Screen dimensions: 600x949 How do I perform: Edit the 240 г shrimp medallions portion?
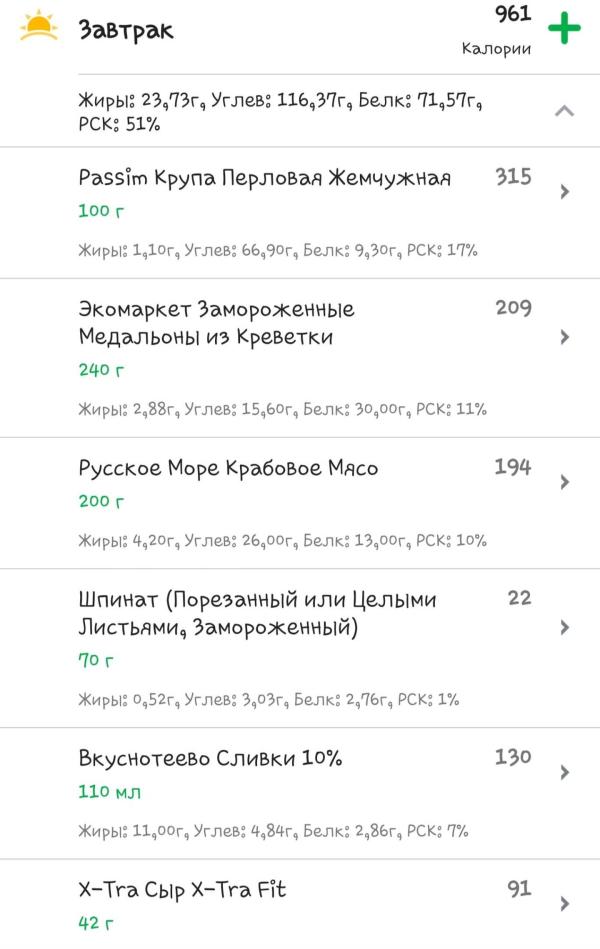click(101, 369)
